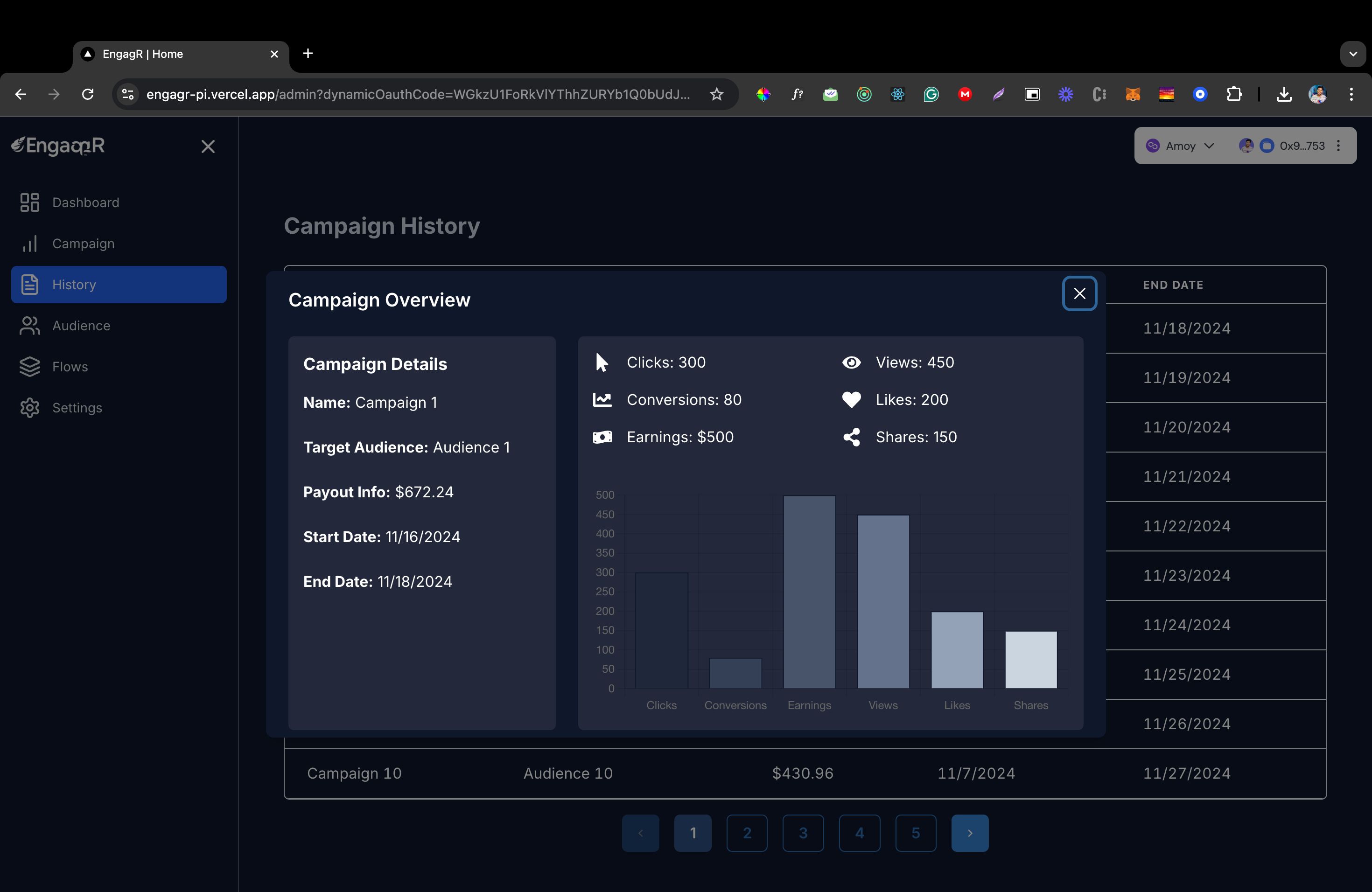Screen dimensions: 1372x892
Task: Click END DATE column header
Action: [x=1173, y=285]
